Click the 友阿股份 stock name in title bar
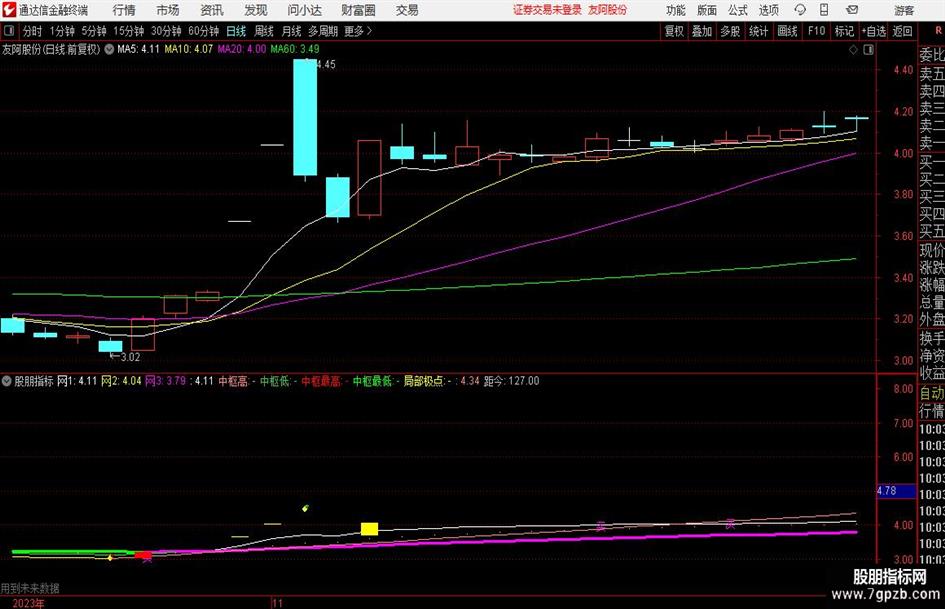945x609 pixels. coord(608,10)
